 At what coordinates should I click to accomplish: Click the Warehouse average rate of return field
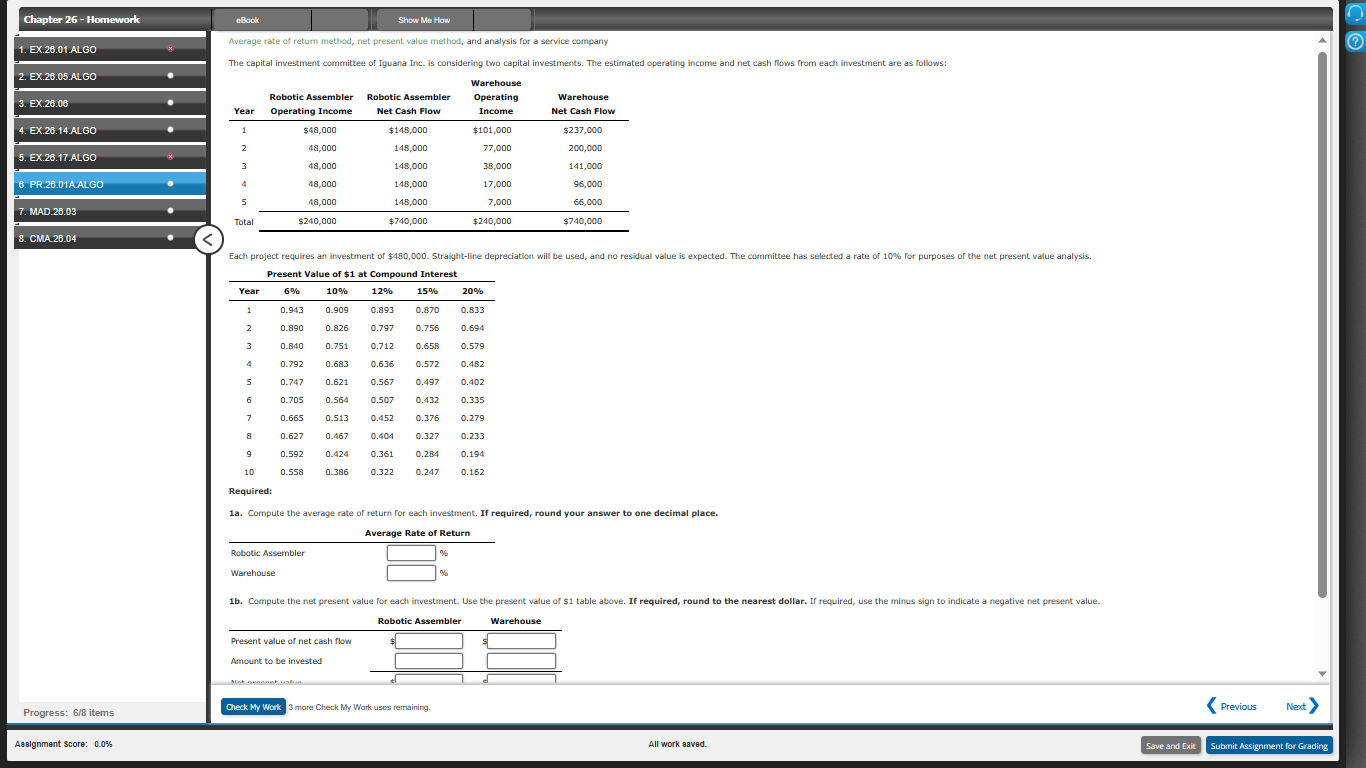(411, 573)
